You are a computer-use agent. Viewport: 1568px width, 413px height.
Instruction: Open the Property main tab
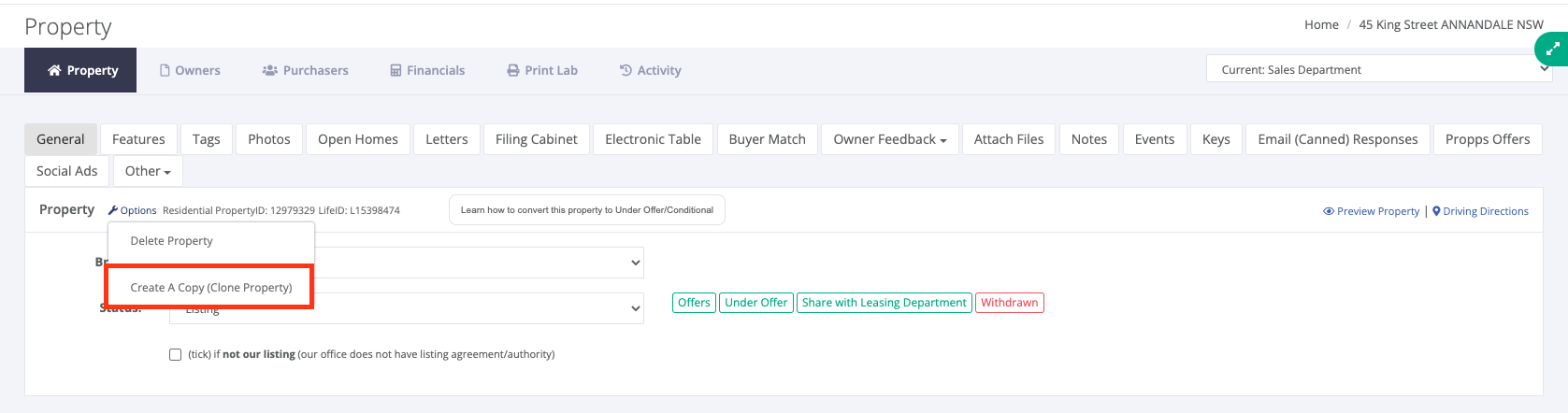(80, 70)
